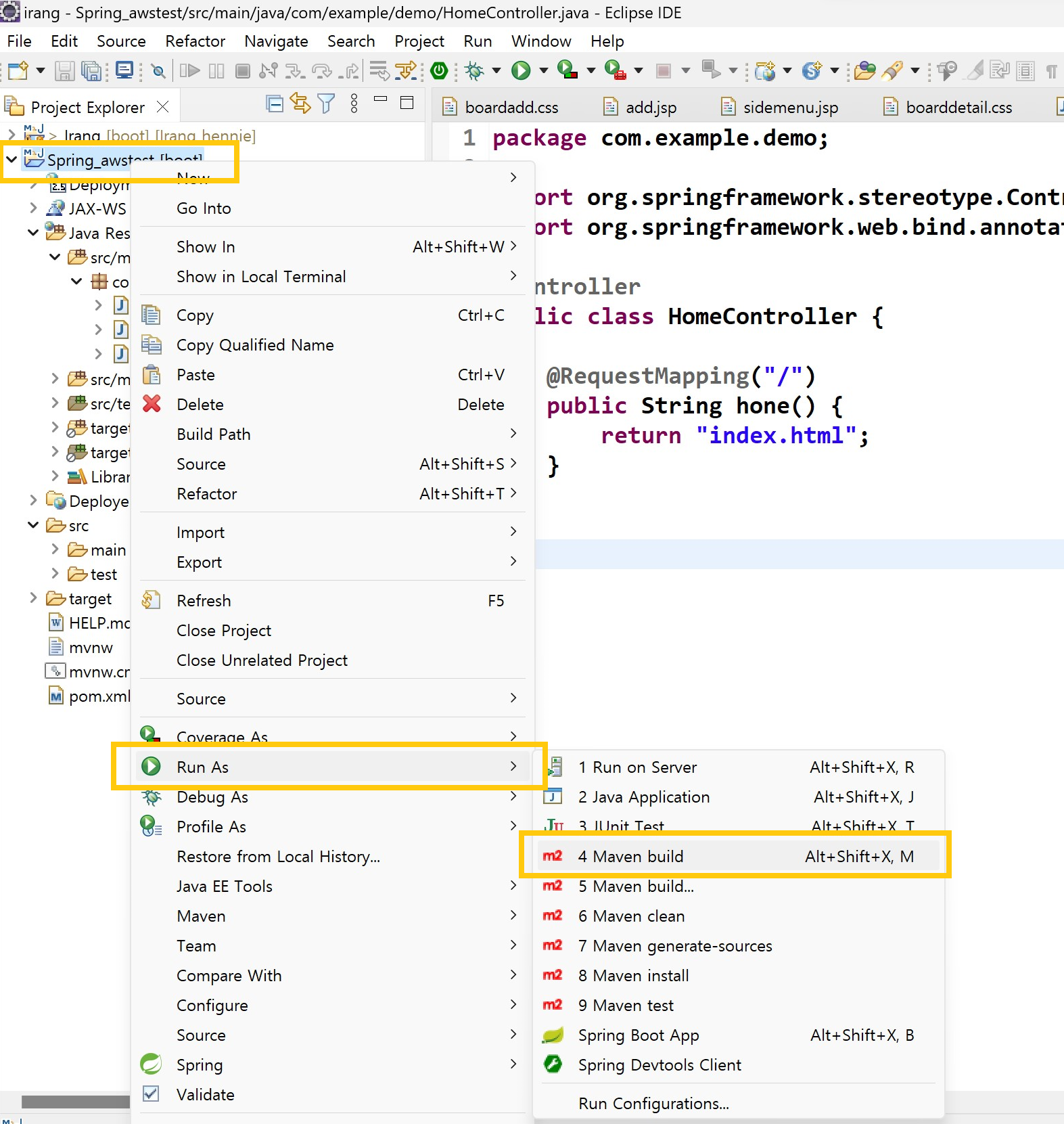Click the Toggle Block Selection icon
The width and height of the screenshot is (1064, 1124).
coord(1026,70)
